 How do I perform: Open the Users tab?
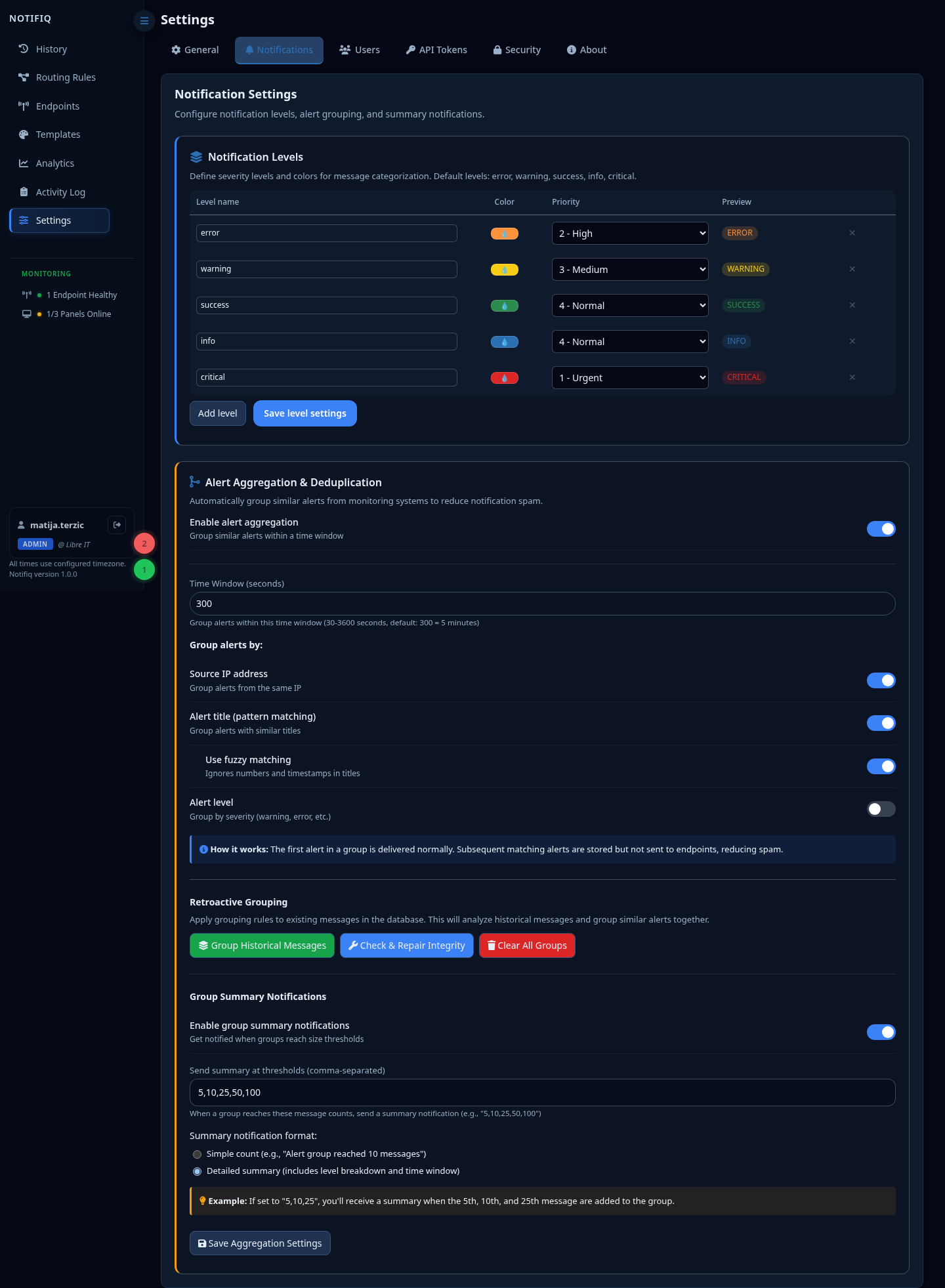[360, 50]
